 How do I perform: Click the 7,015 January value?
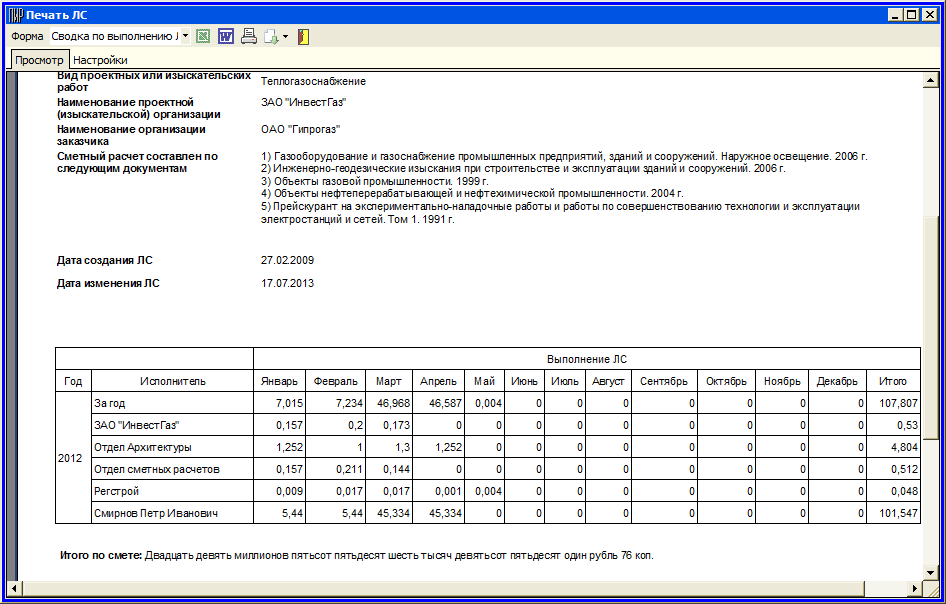[x=290, y=404]
